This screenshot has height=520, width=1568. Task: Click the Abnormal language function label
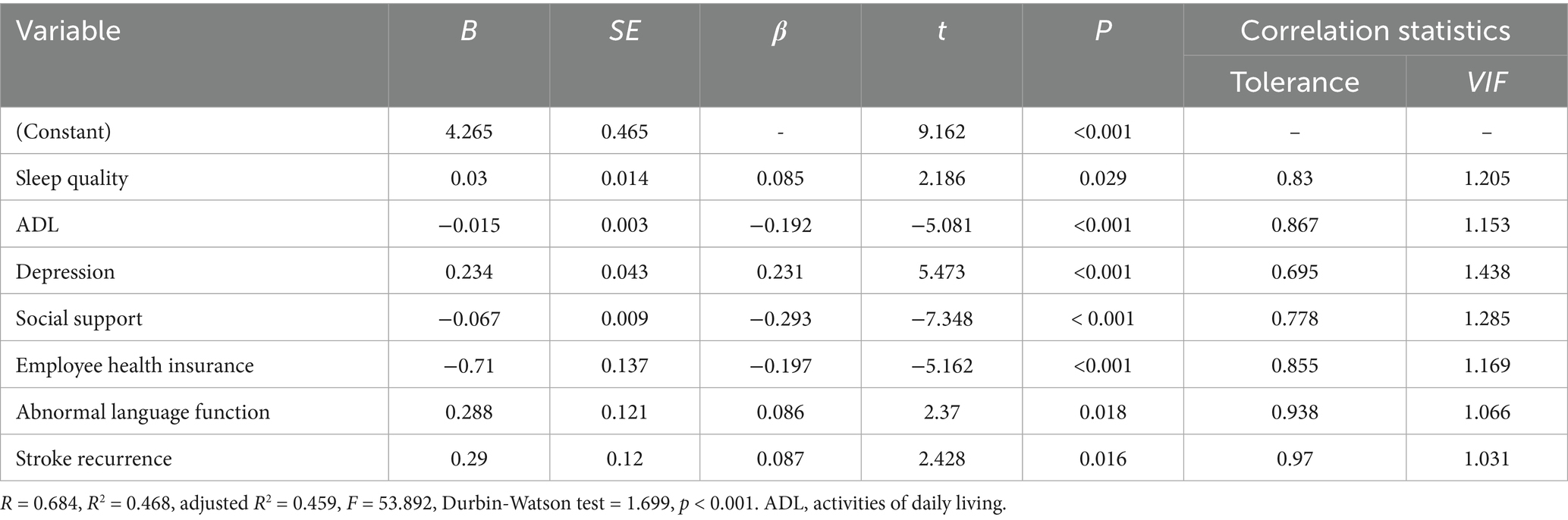click(x=143, y=412)
